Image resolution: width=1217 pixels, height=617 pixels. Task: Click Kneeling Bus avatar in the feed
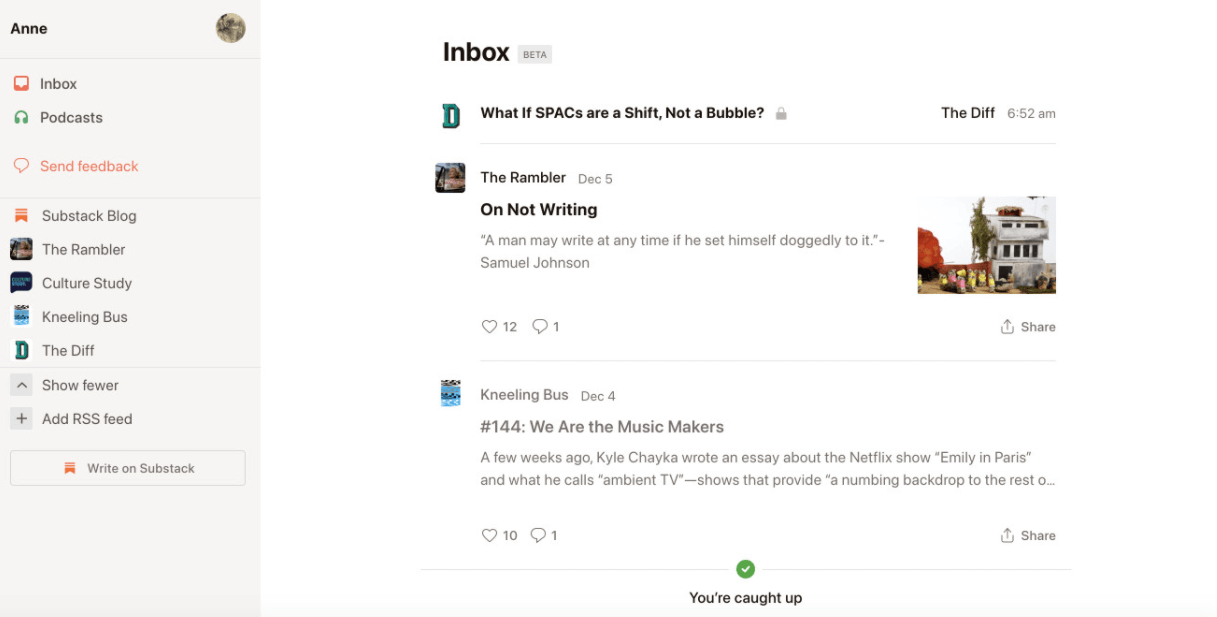(x=451, y=394)
